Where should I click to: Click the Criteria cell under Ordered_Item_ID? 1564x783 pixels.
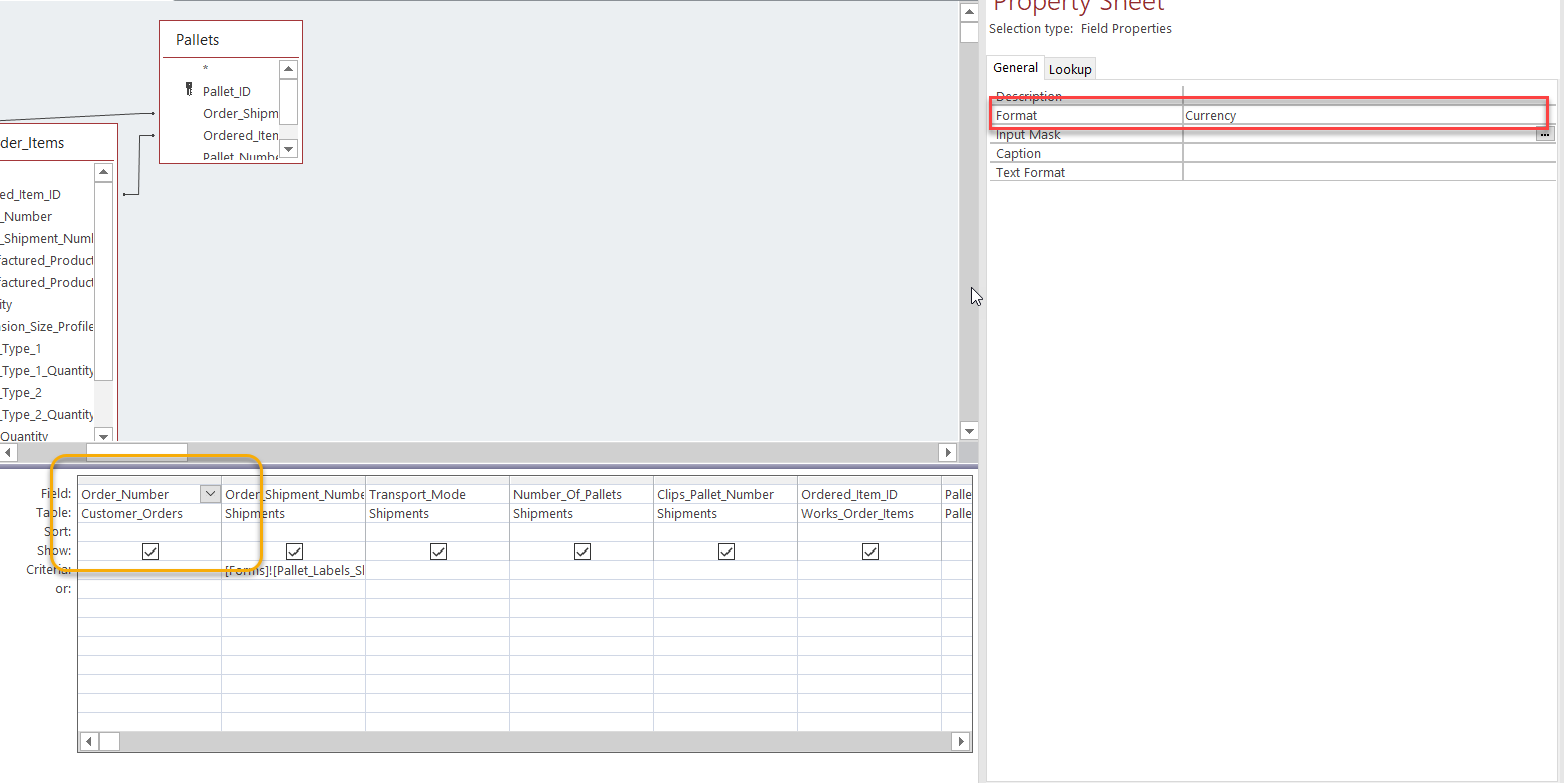point(870,570)
